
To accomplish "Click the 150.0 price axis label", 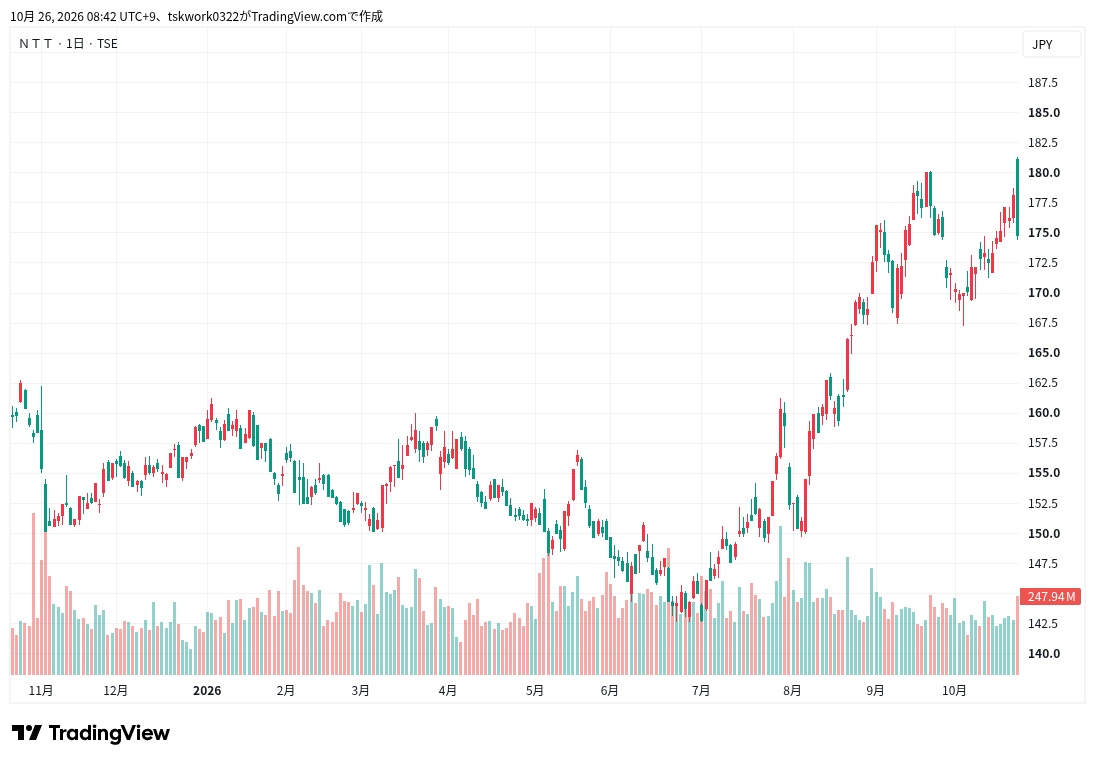I will 1043,533.
